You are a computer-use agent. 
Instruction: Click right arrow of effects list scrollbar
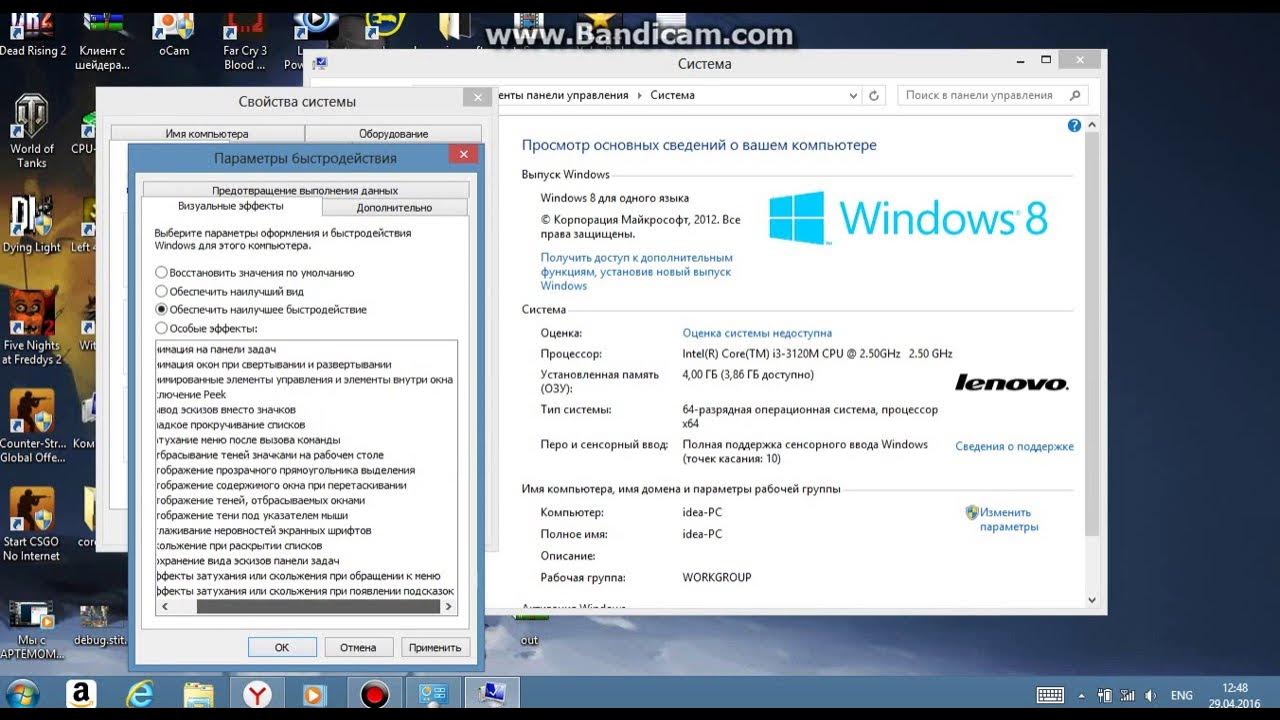point(449,607)
